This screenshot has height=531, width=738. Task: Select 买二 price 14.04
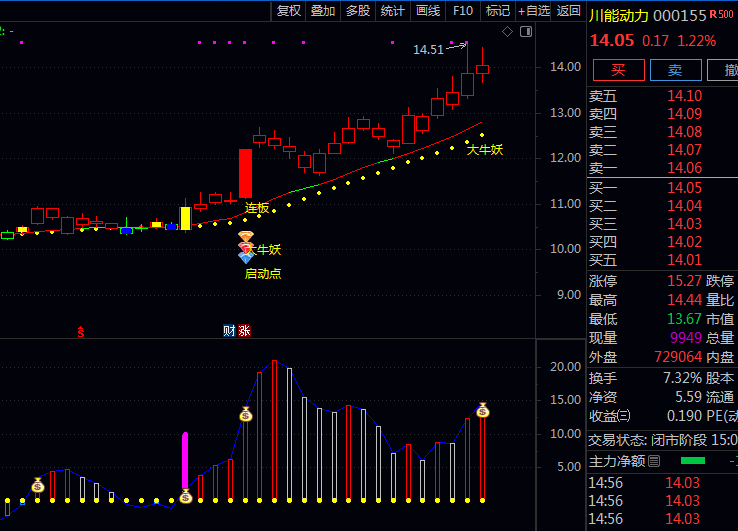click(x=684, y=206)
